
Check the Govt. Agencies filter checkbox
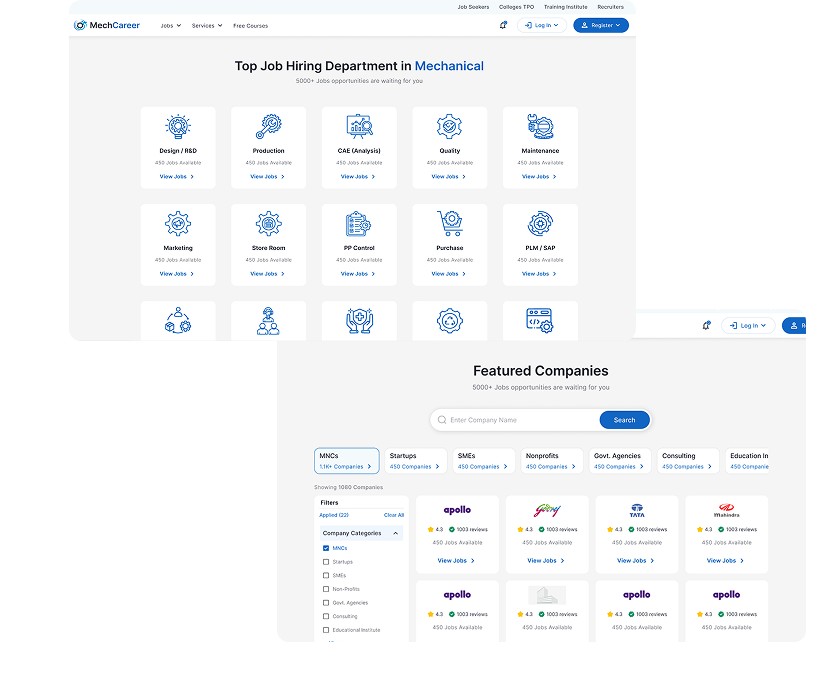pyautogui.click(x=326, y=603)
